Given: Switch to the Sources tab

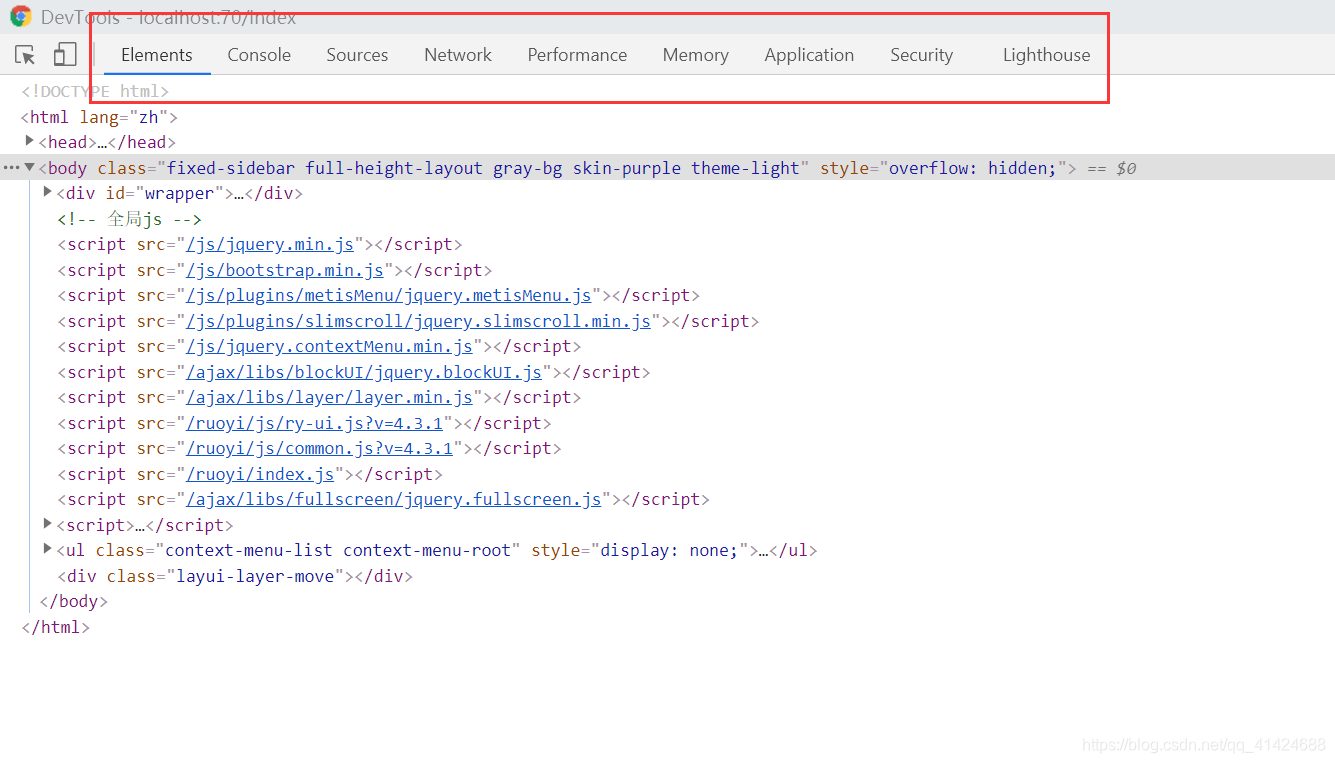Looking at the screenshot, I should [x=356, y=55].
